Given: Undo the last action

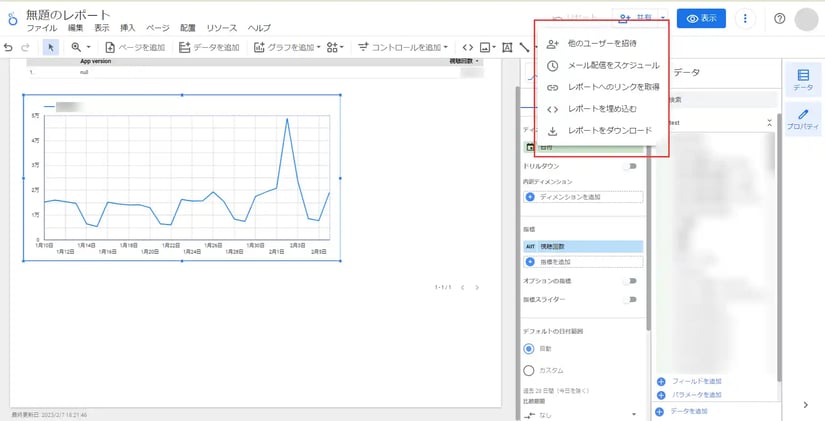Looking at the screenshot, I should [x=8, y=47].
